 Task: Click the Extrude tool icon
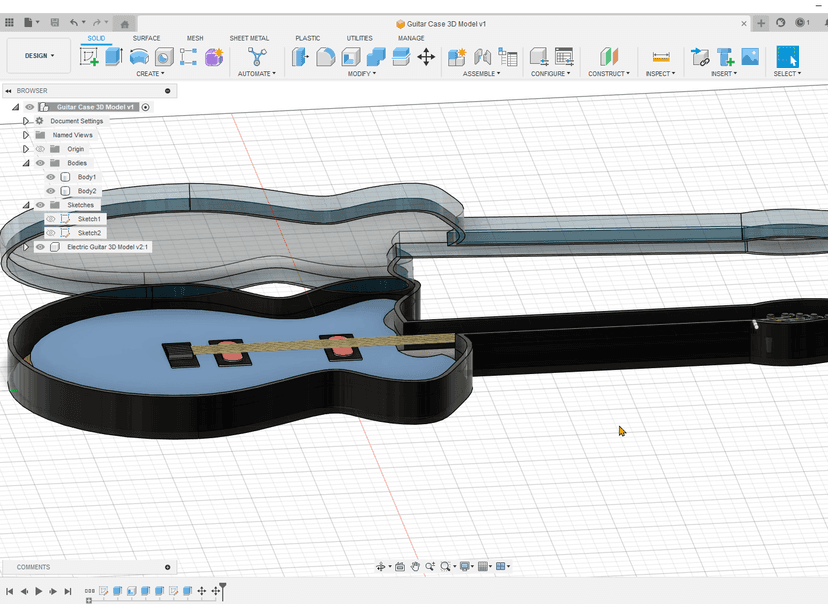click(x=113, y=57)
